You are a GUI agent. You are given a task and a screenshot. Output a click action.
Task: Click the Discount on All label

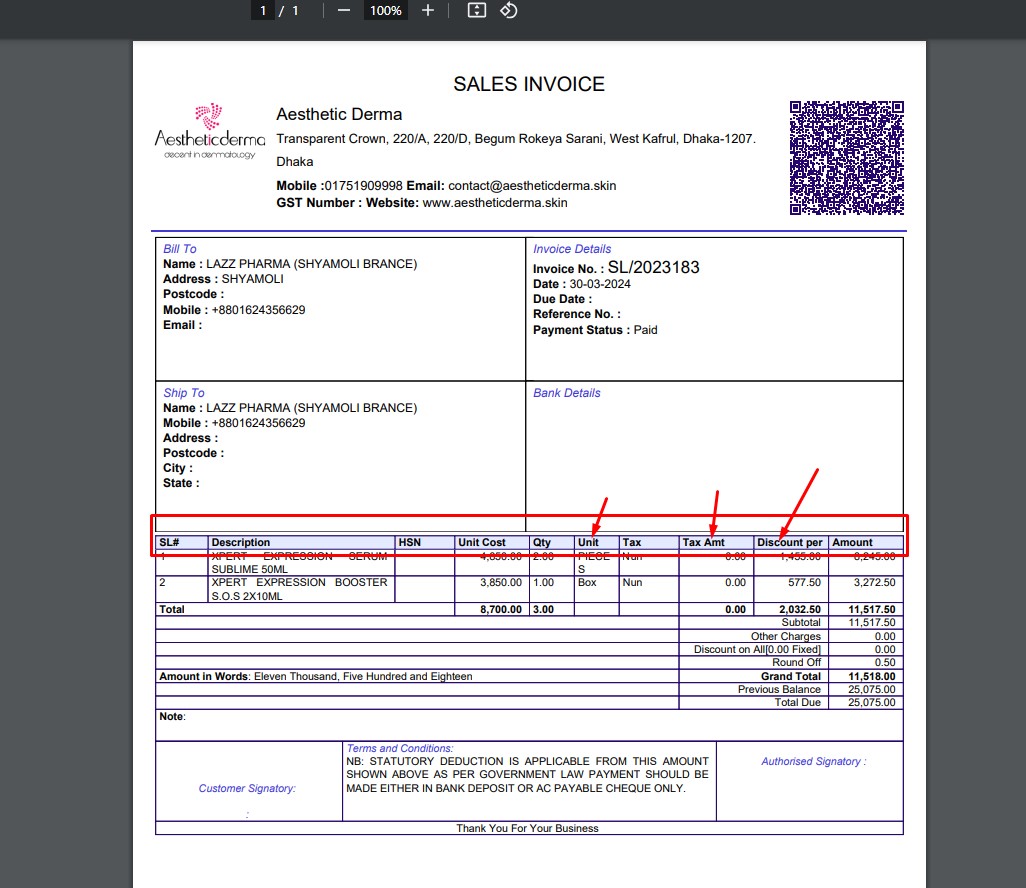[757, 649]
